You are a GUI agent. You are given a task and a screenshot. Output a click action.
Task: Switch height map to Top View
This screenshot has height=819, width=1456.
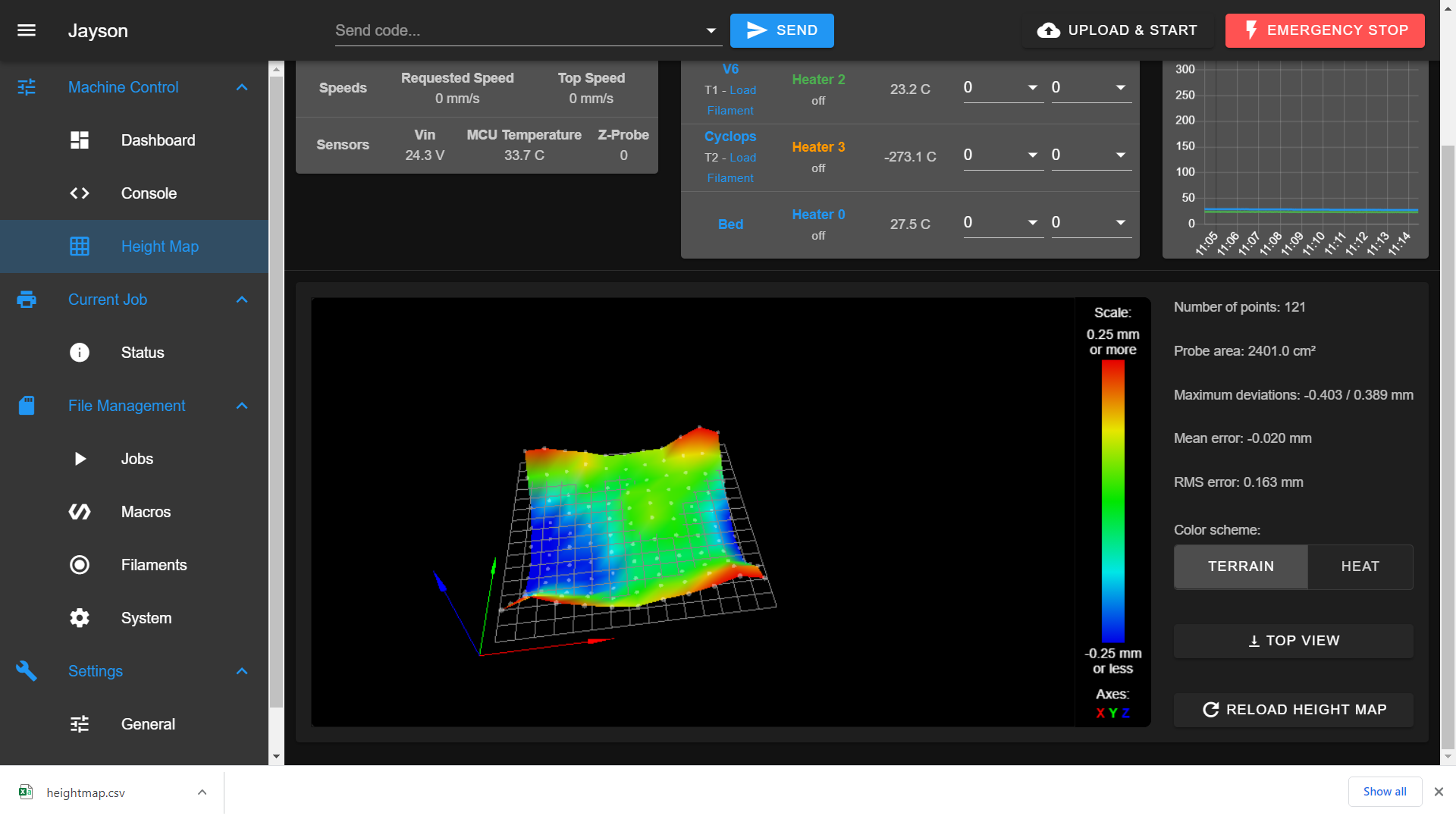pos(1293,641)
